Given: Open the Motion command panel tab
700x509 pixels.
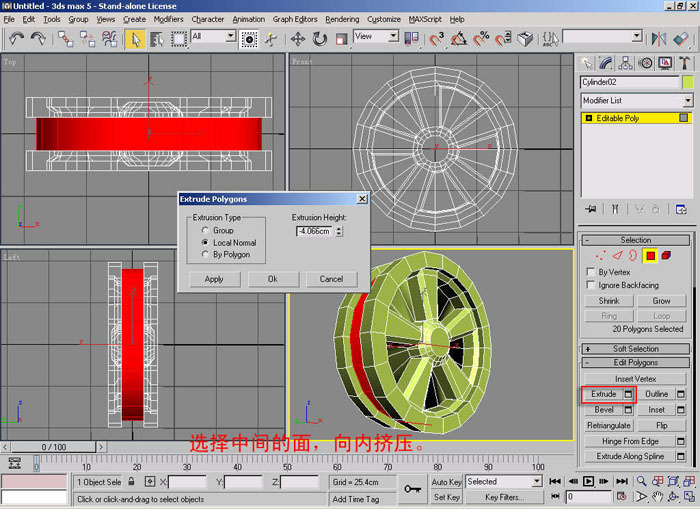Looking at the screenshot, I should click(645, 63).
